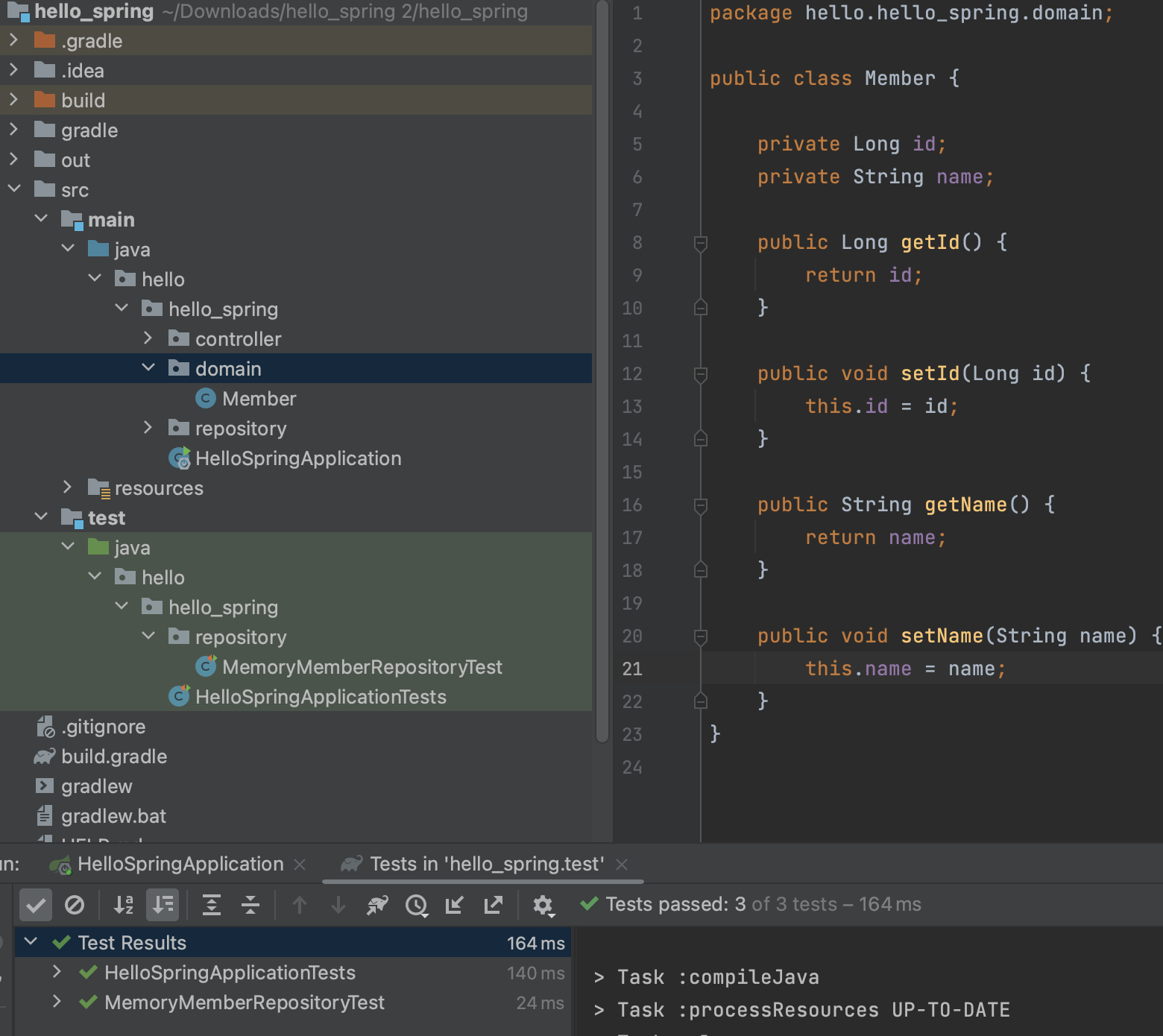1163x1036 pixels.
Task: Click the domain package folder icon
Action: pyautogui.click(x=179, y=368)
